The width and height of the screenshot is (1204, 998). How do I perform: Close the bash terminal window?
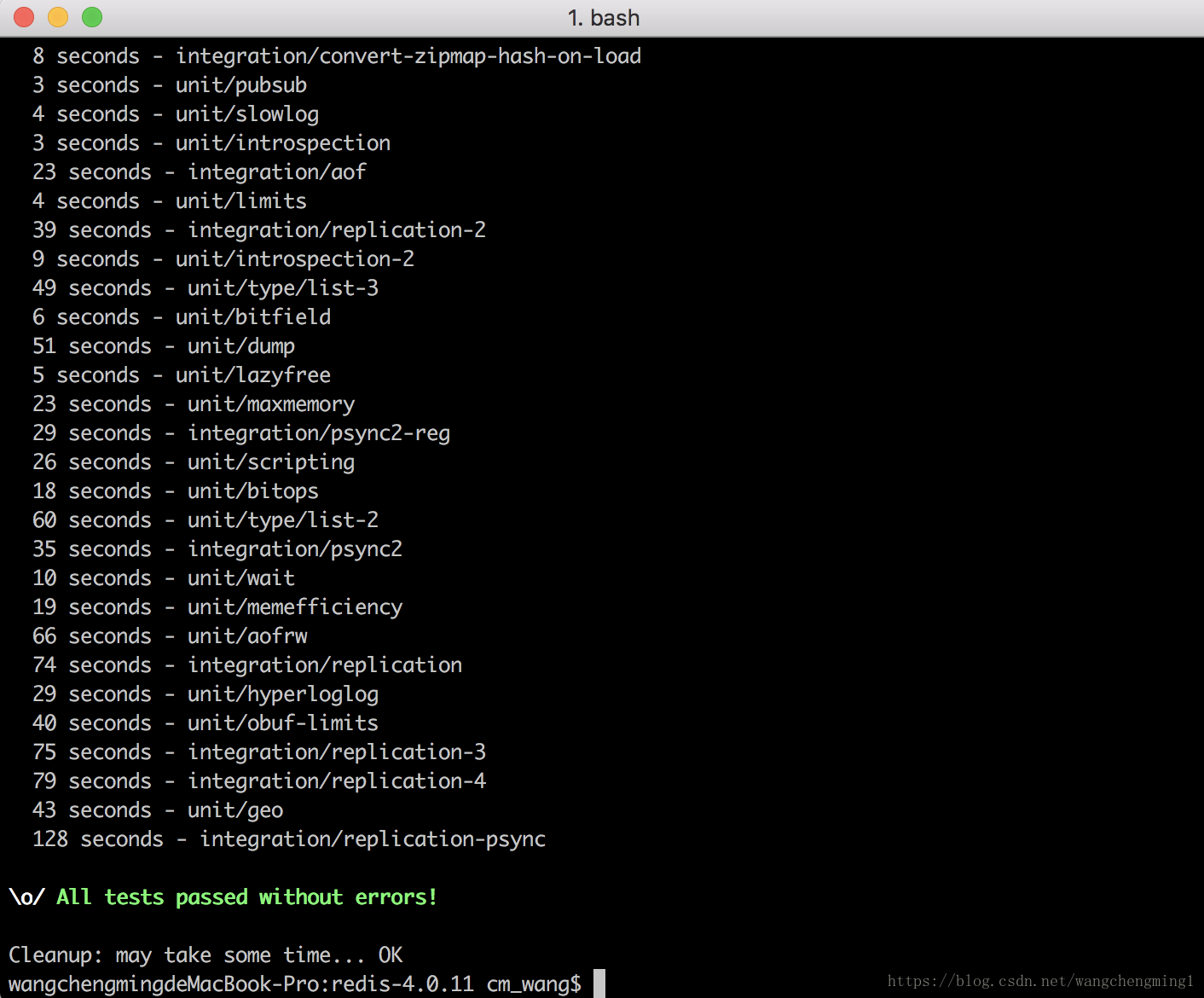(23, 17)
